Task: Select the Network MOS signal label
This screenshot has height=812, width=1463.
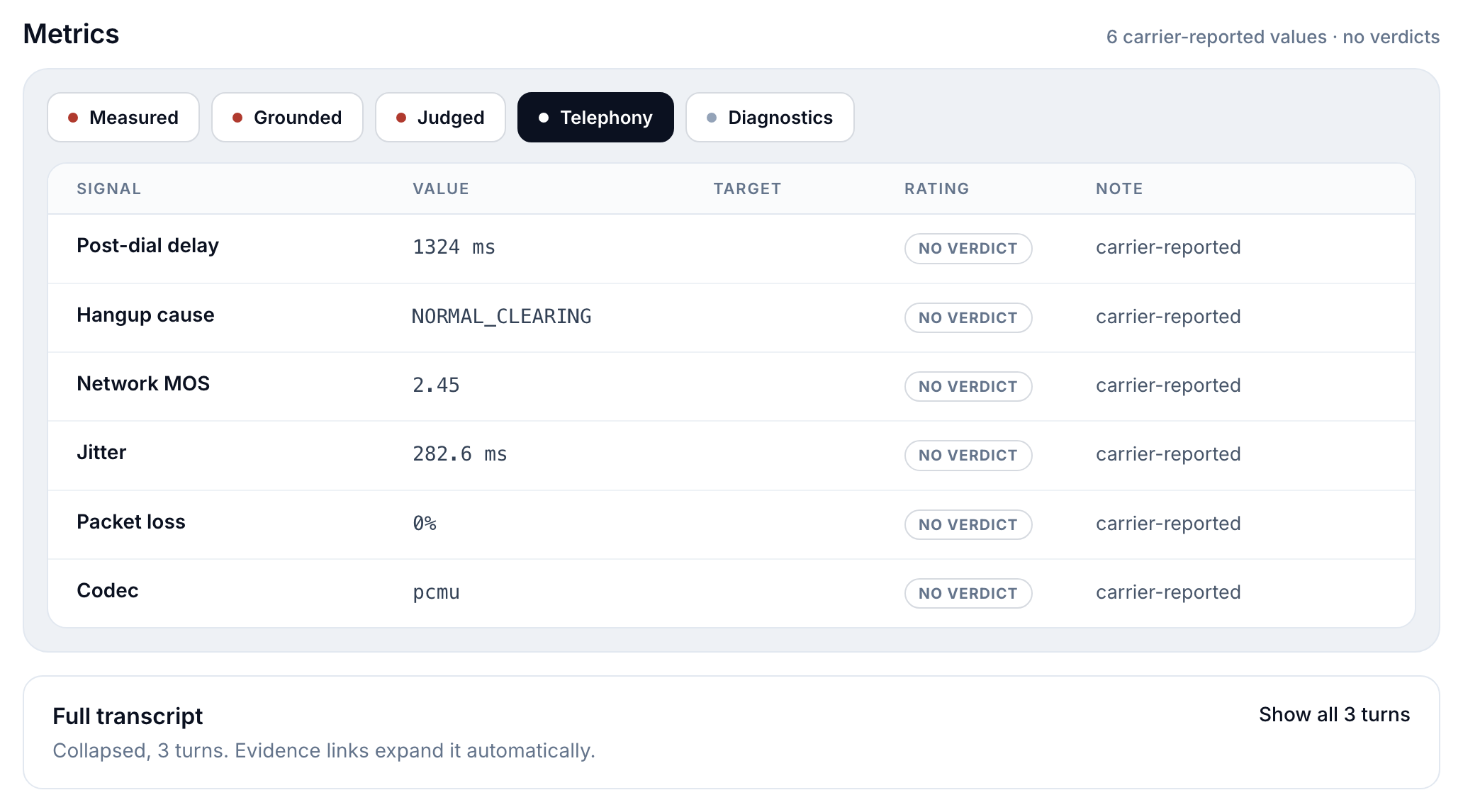Action: pos(143,383)
